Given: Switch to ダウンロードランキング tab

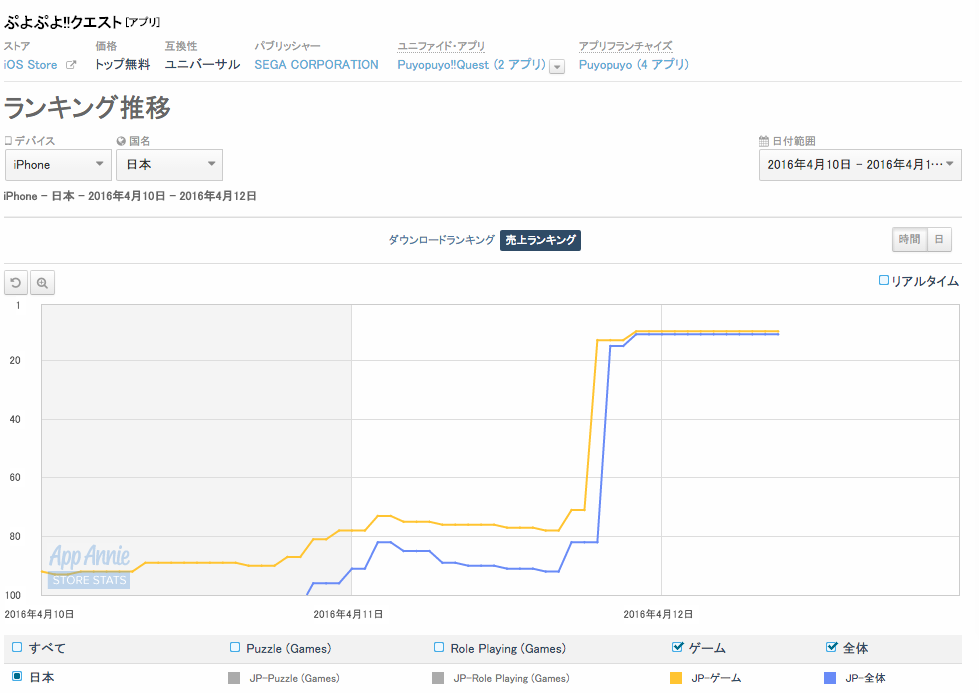Looking at the screenshot, I should pos(441,240).
